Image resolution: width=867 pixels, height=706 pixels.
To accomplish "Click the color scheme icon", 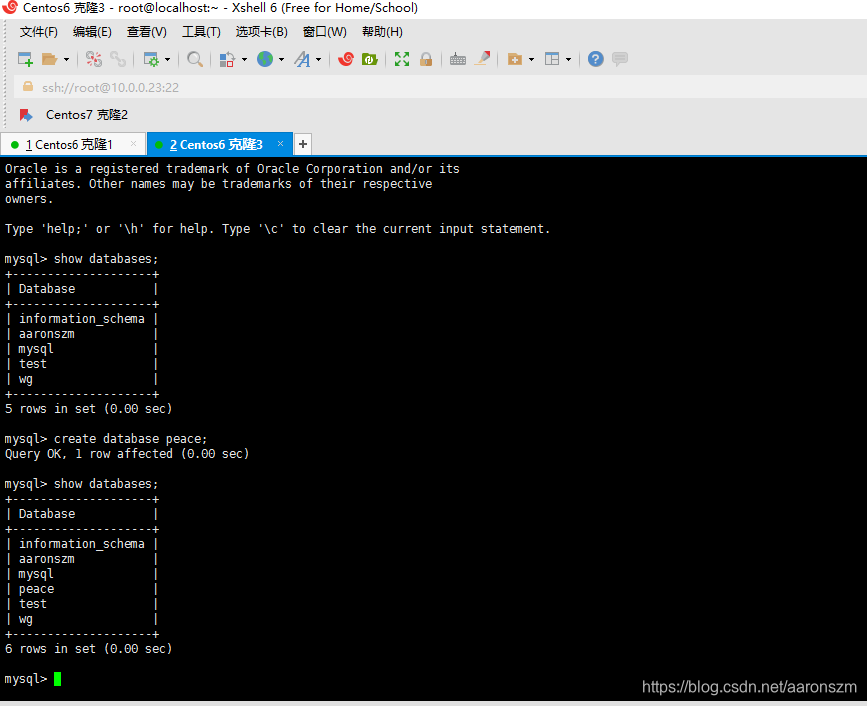I will click(x=227, y=59).
